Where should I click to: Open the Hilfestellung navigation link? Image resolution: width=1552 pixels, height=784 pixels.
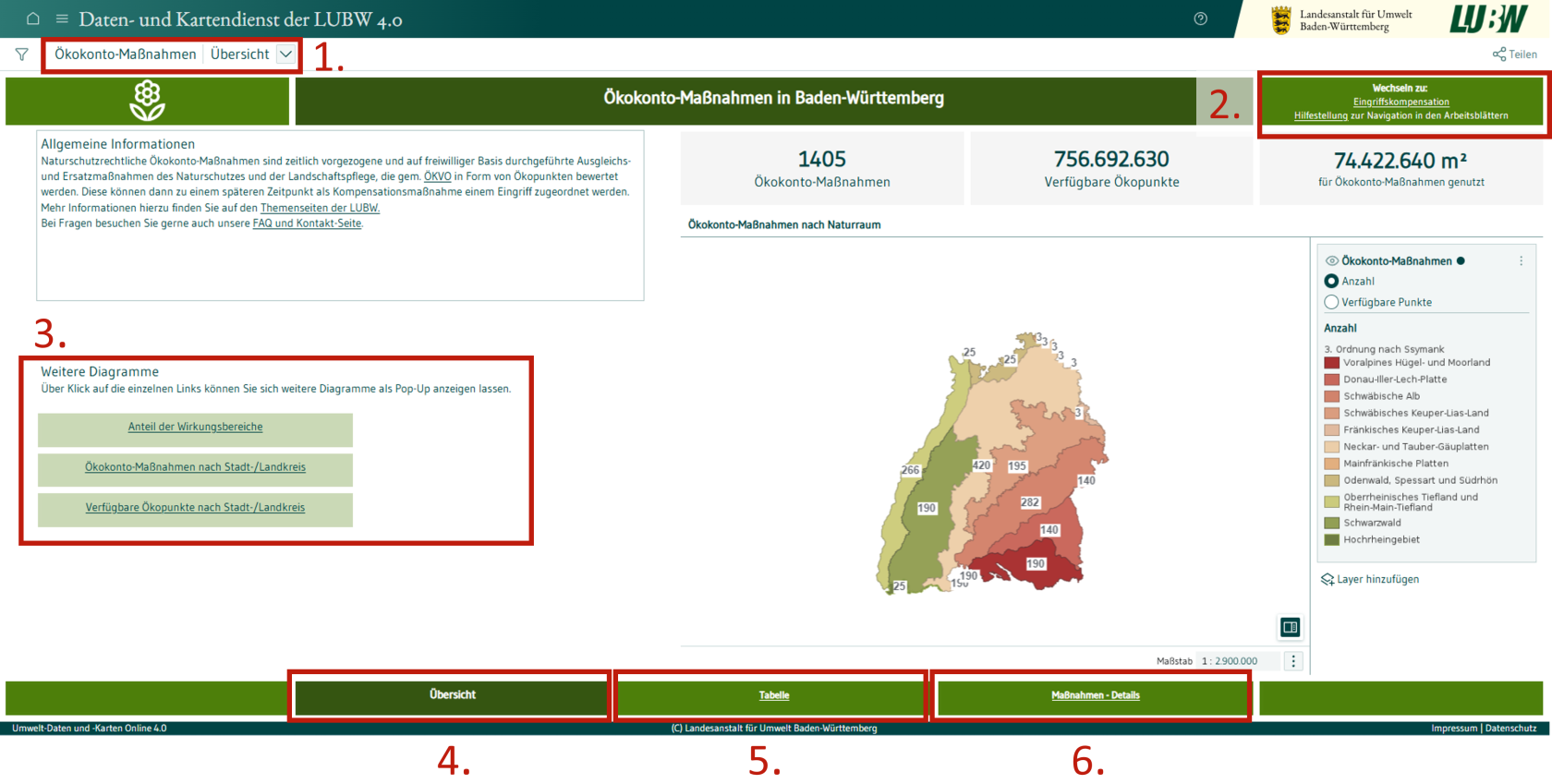coord(1321,115)
